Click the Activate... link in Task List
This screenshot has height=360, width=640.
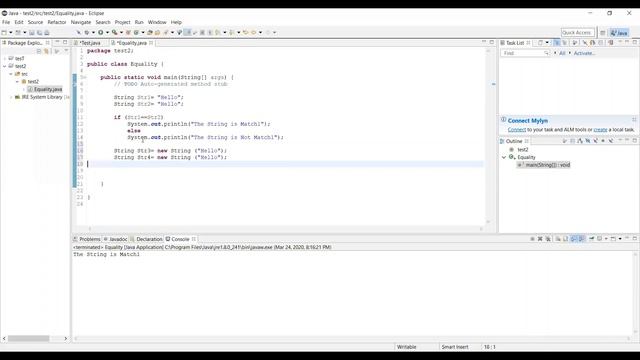(x=584, y=53)
